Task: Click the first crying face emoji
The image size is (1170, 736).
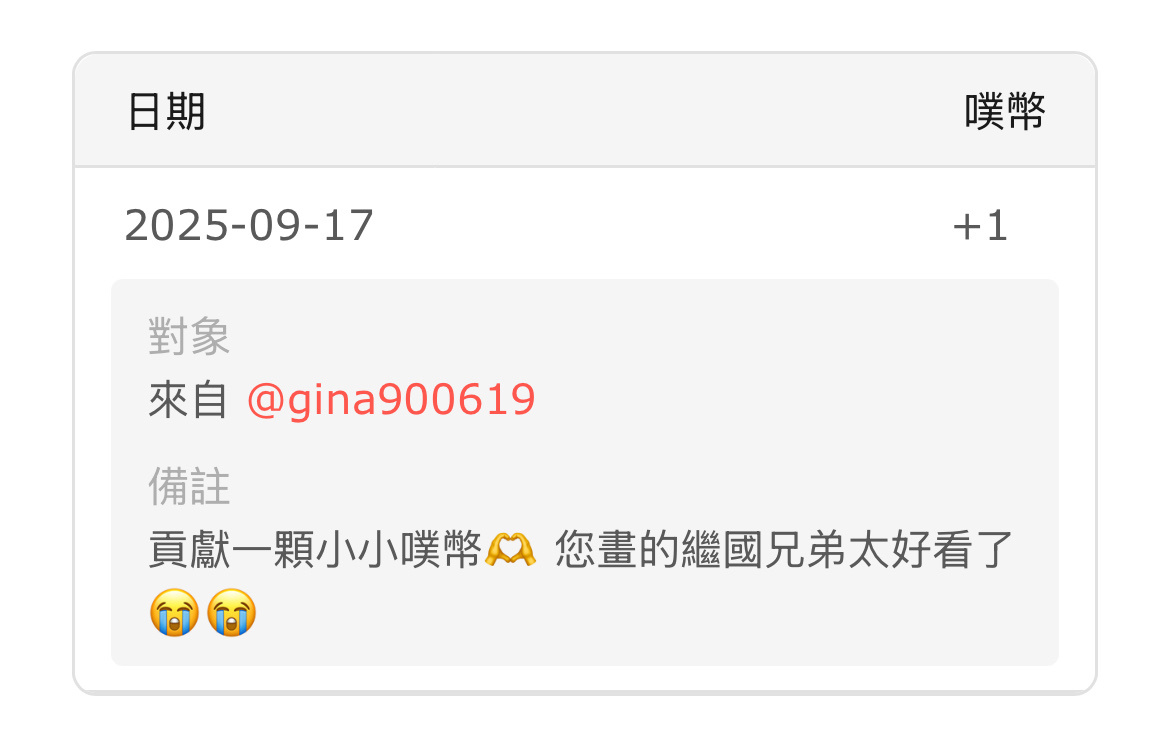Action: tap(175, 612)
